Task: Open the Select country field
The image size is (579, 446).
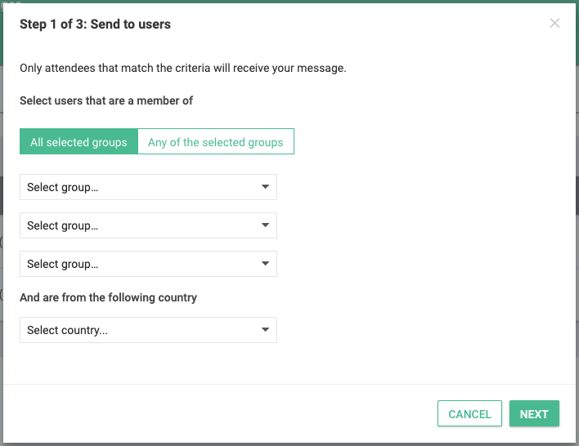Action: point(148,330)
